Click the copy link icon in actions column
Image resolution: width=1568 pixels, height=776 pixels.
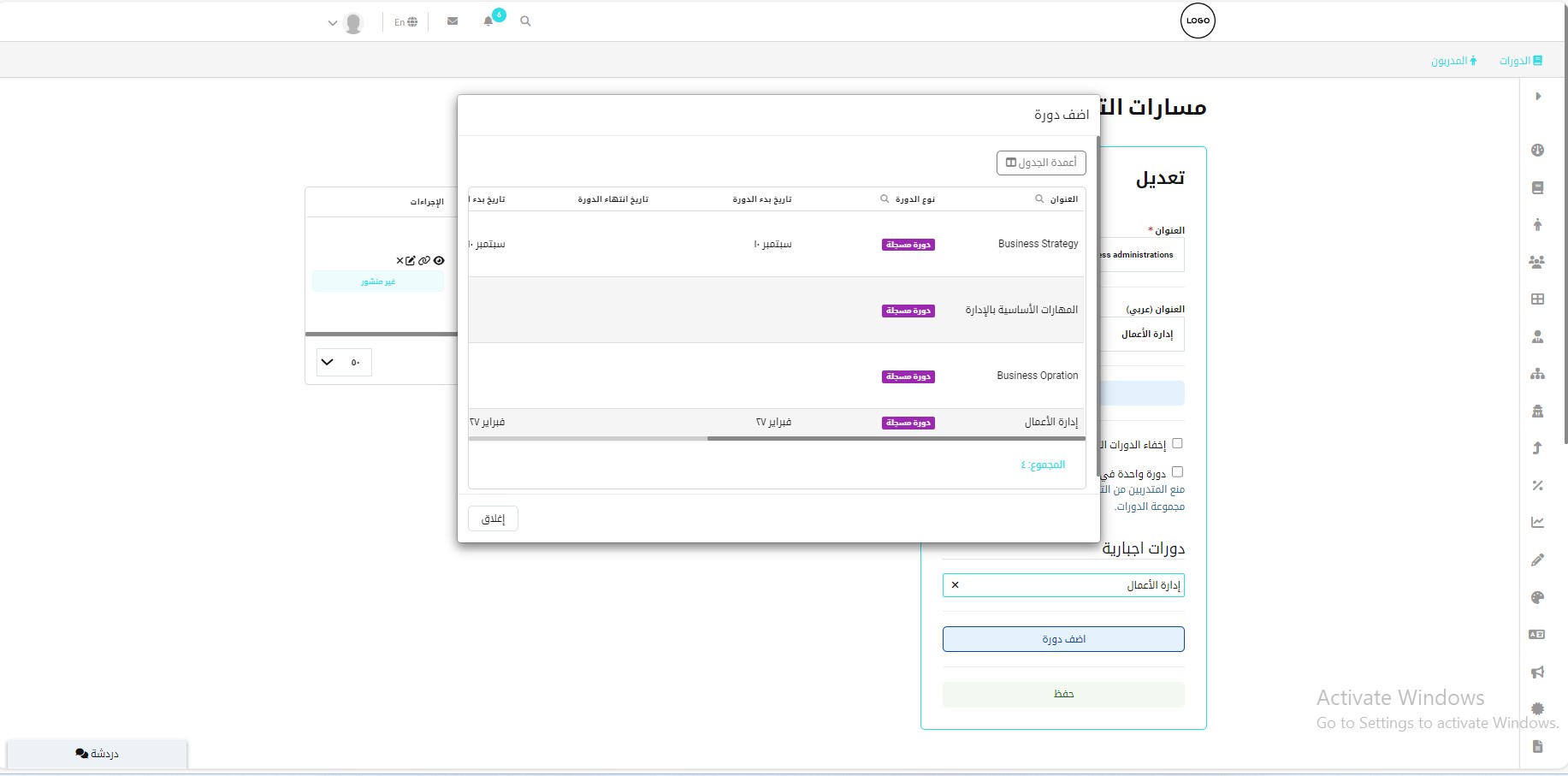pyautogui.click(x=424, y=261)
